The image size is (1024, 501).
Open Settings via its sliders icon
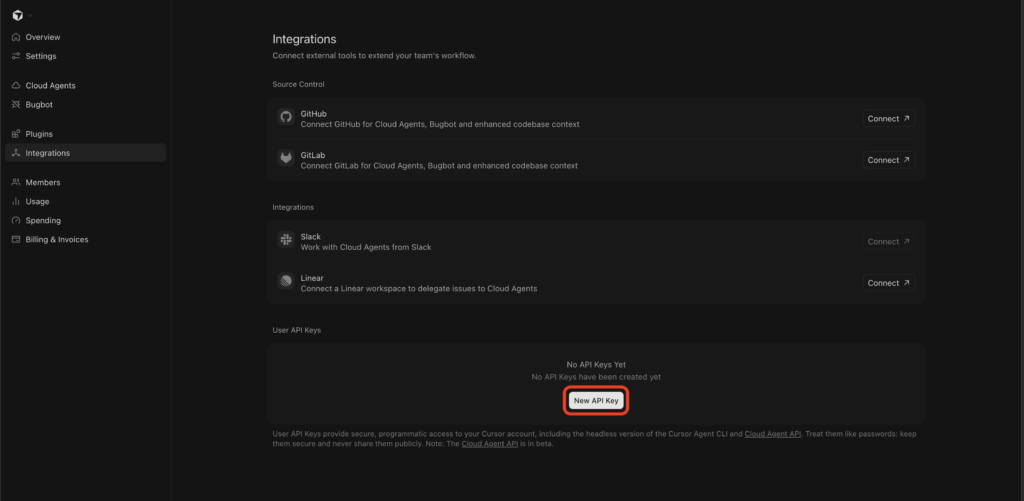click(16, 56)
